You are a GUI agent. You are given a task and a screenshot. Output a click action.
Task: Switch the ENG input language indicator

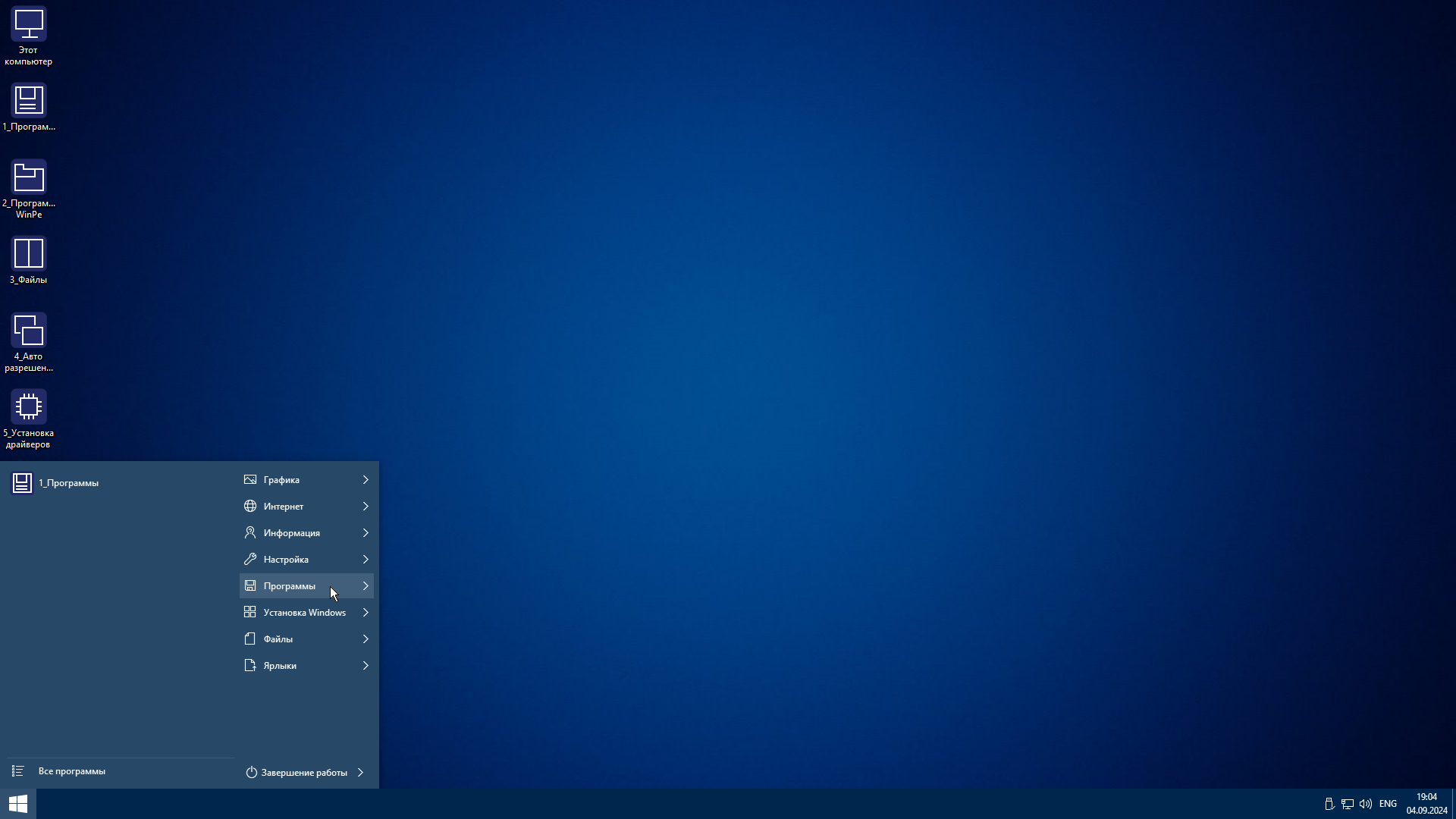(1388, 804)
